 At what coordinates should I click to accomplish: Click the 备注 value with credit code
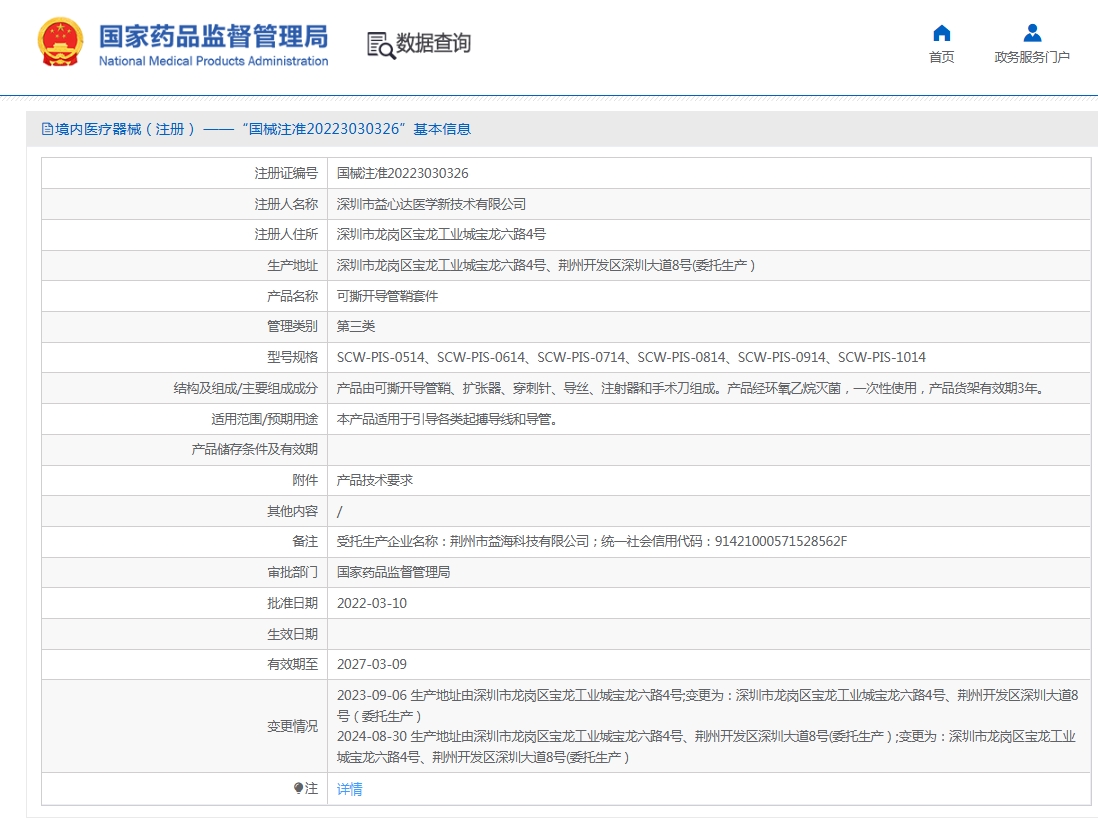[x=592, y=541]
